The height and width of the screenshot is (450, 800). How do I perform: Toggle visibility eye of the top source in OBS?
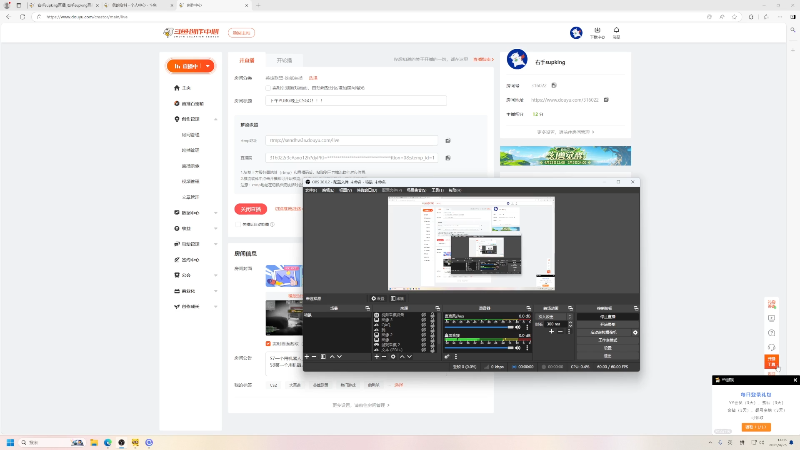click(423, 315)
